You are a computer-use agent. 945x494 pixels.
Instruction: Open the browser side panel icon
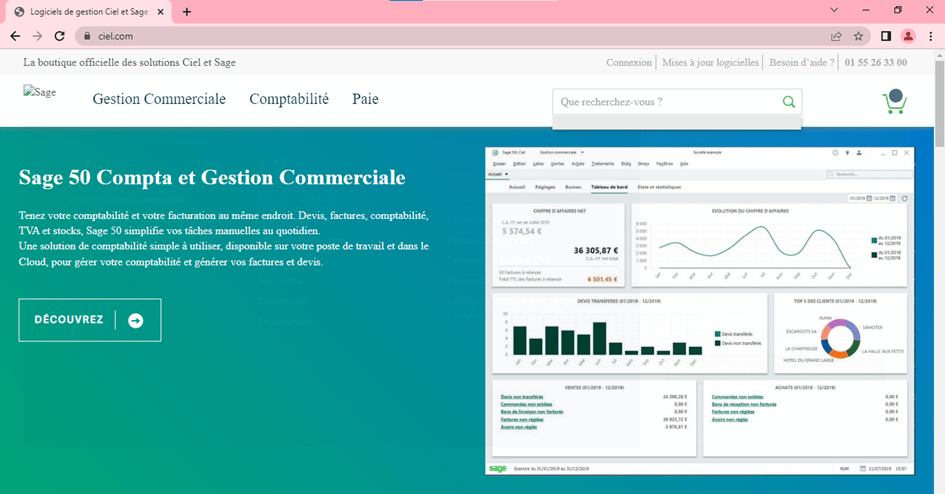886,36
